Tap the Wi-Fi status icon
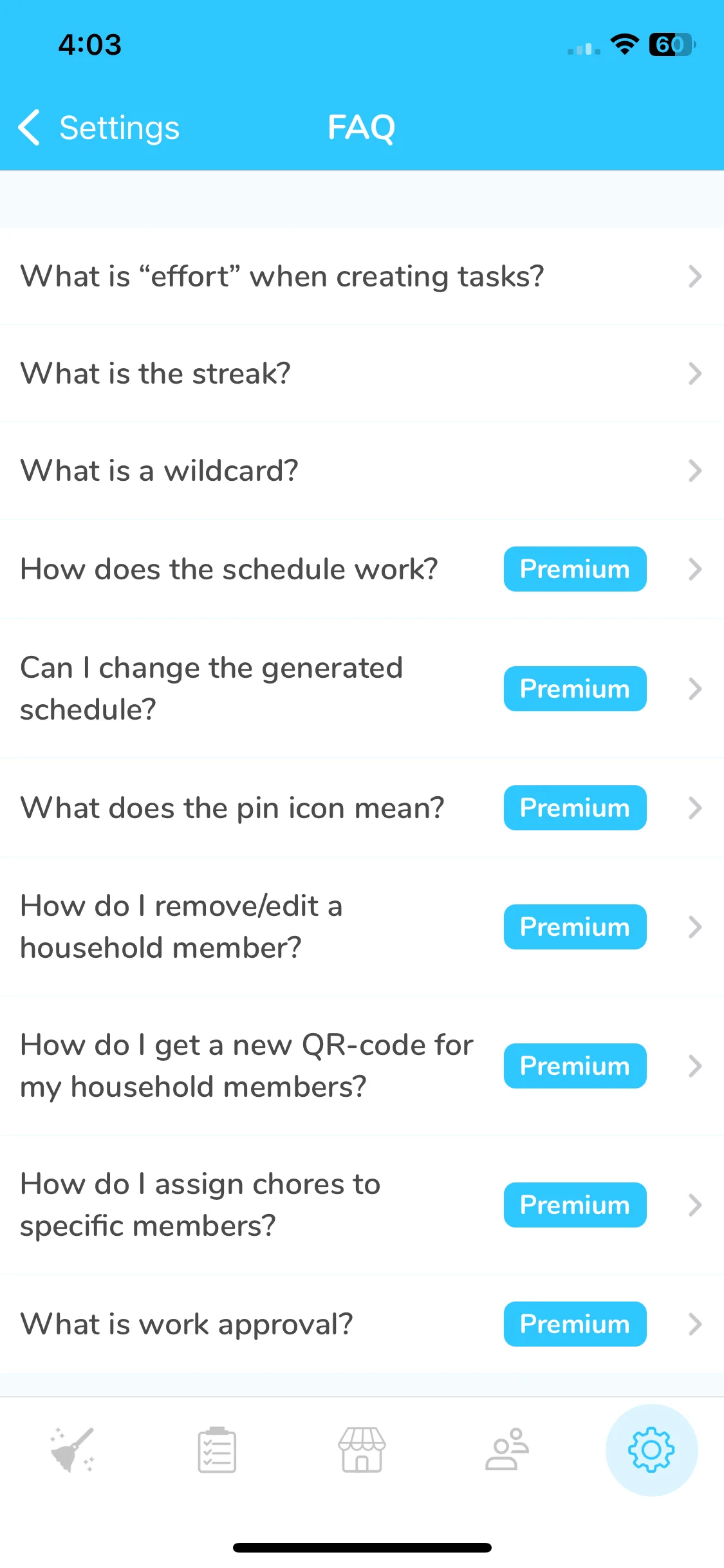This screenshot has height=1568, width=724. 624,44
